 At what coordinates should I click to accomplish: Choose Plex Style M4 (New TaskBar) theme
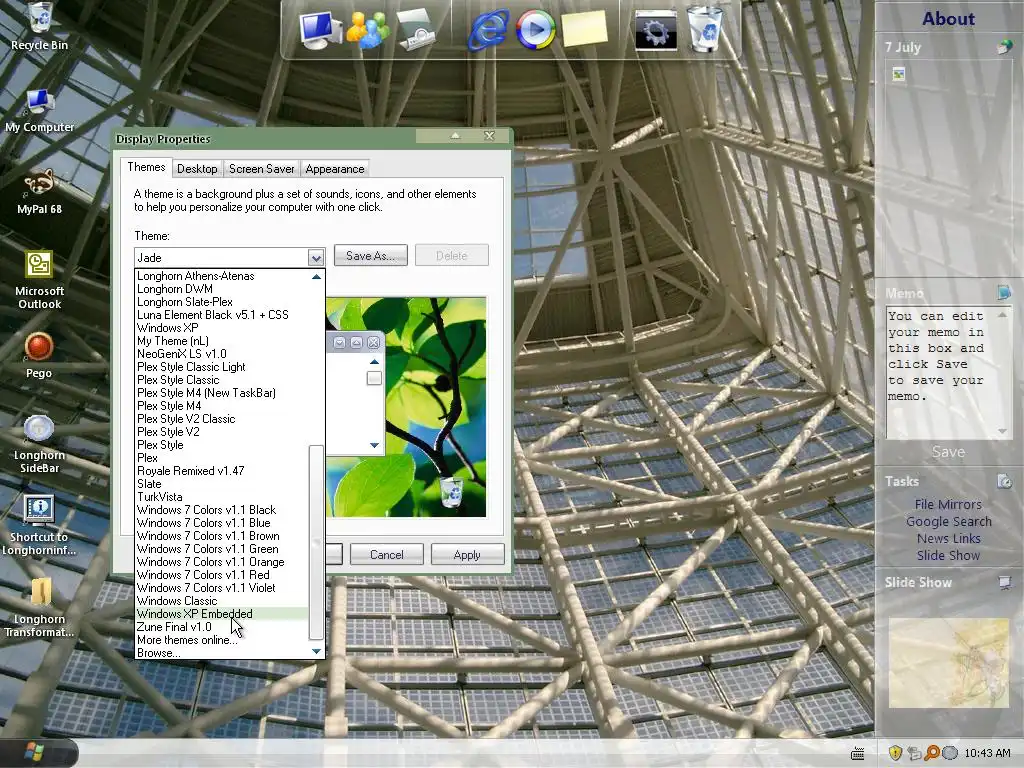221,392
